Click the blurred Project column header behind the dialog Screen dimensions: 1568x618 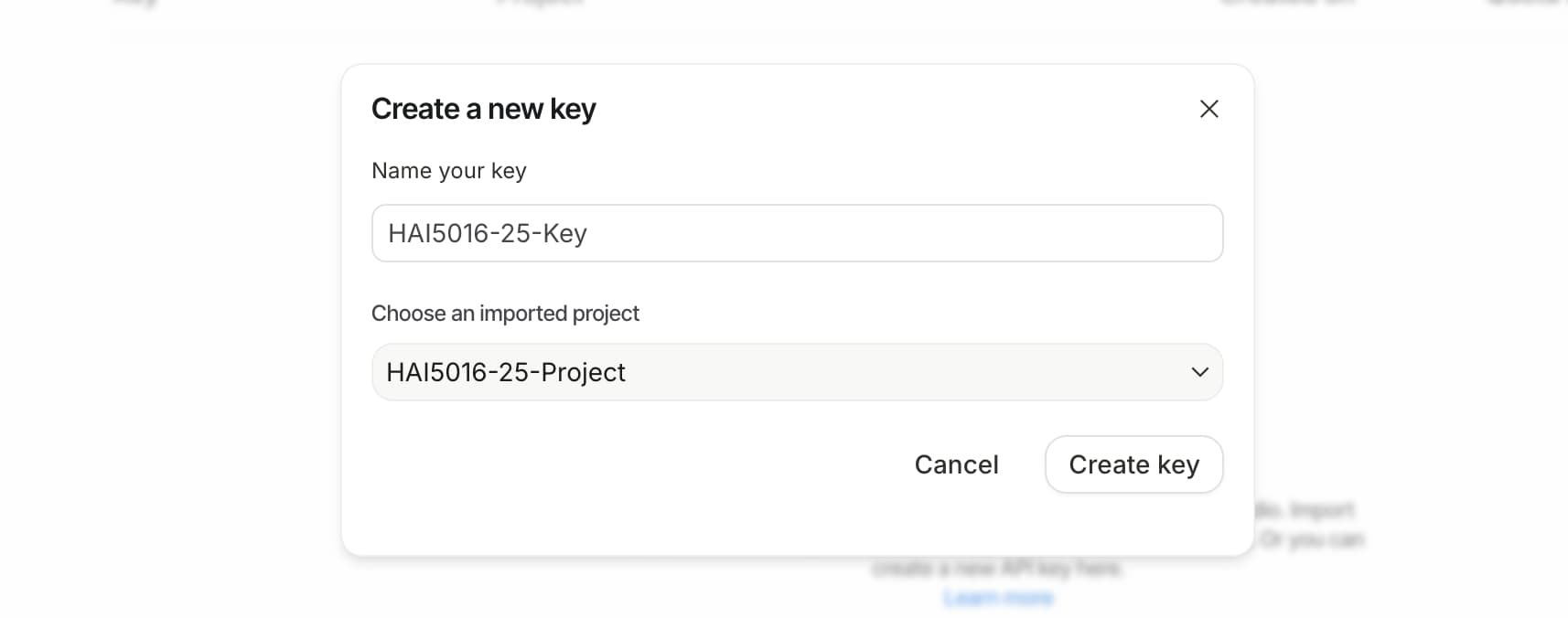pyautogui.click(x=540, y=3)
